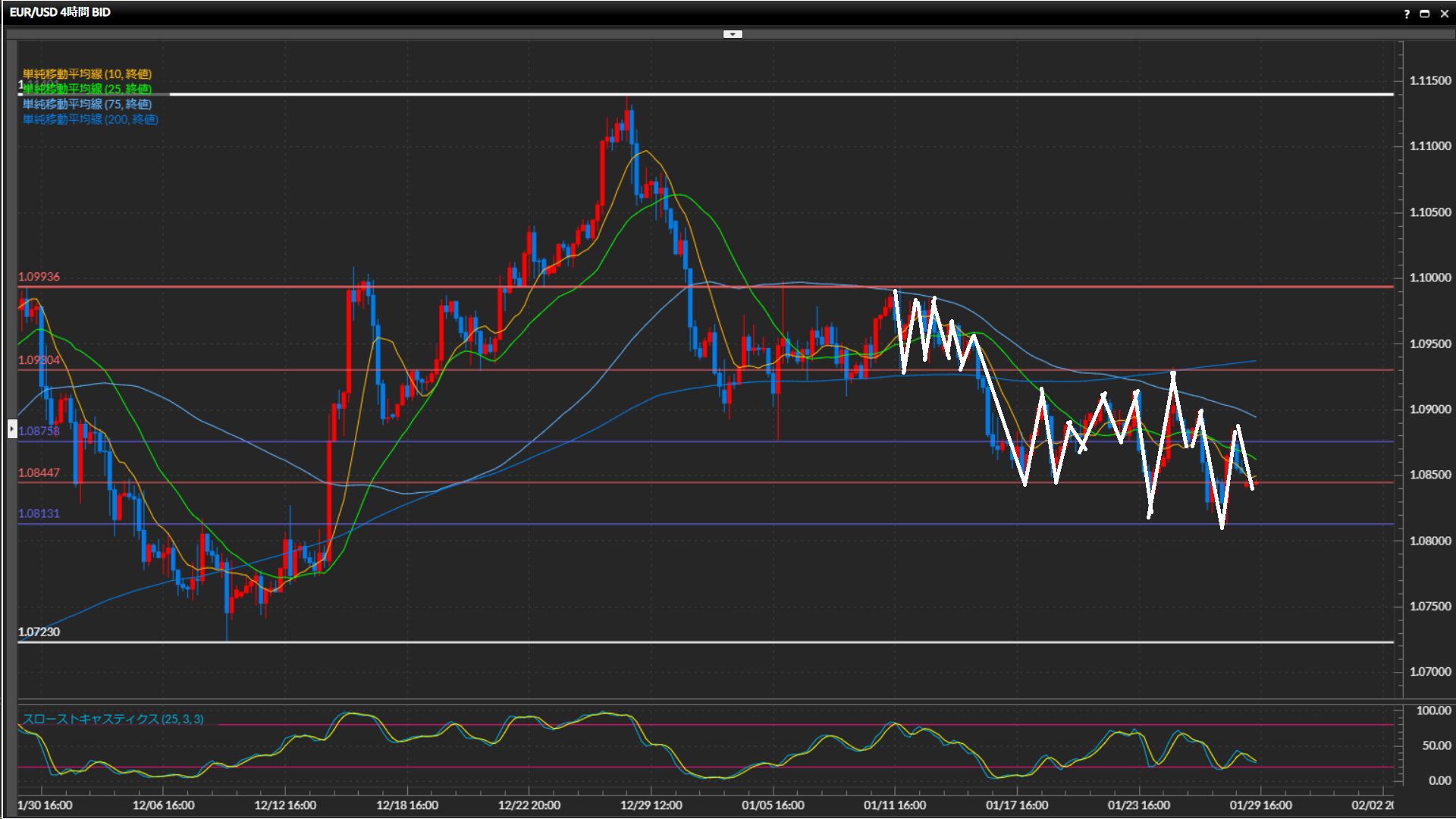Select the 1.09304 horizontal line label

(39, 360)
